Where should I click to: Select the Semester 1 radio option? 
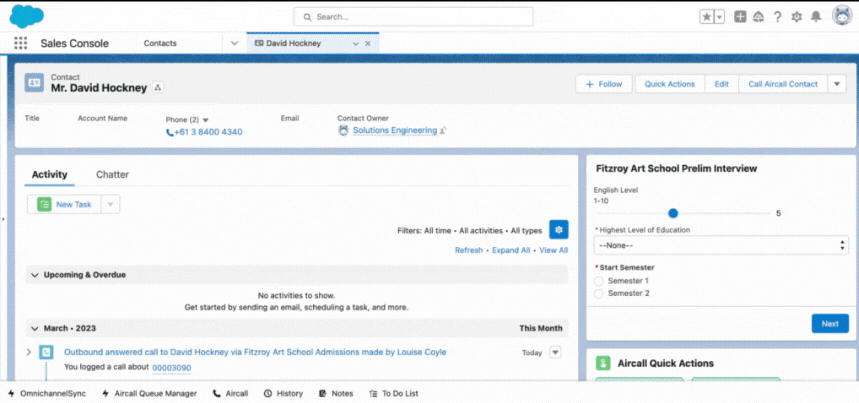[x=599, y=281]
